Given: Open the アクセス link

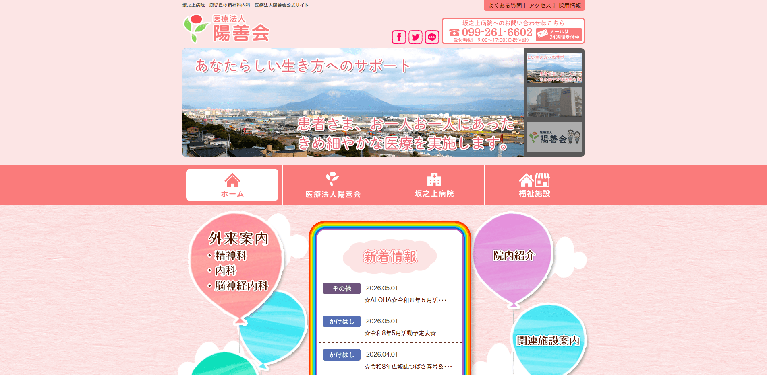Looking at the screenshot, I should (541, 5).
